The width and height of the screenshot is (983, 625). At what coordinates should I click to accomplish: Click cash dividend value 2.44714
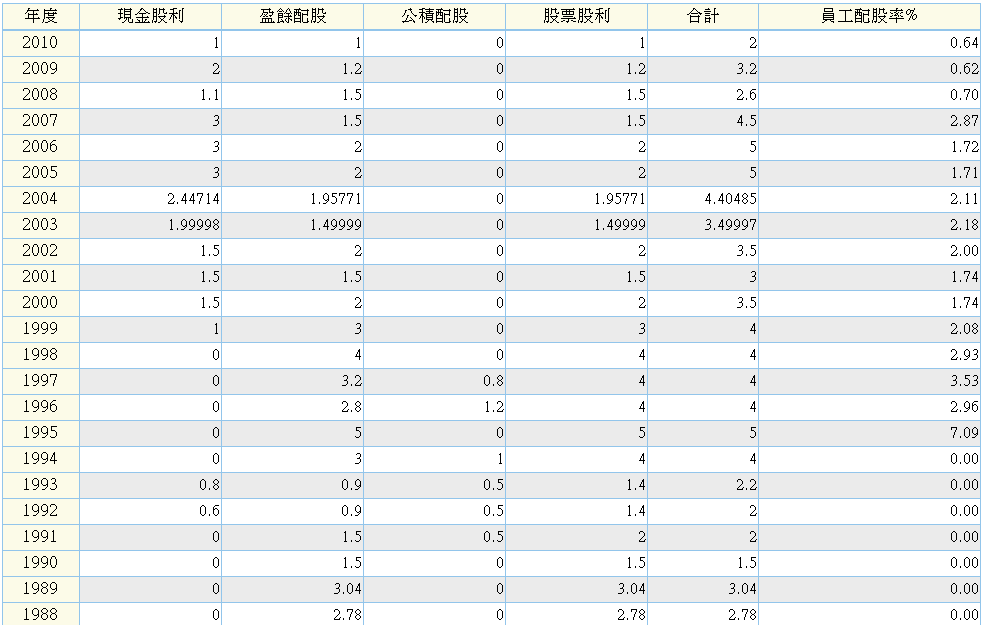pyautogui.click(x=194, y=199)
